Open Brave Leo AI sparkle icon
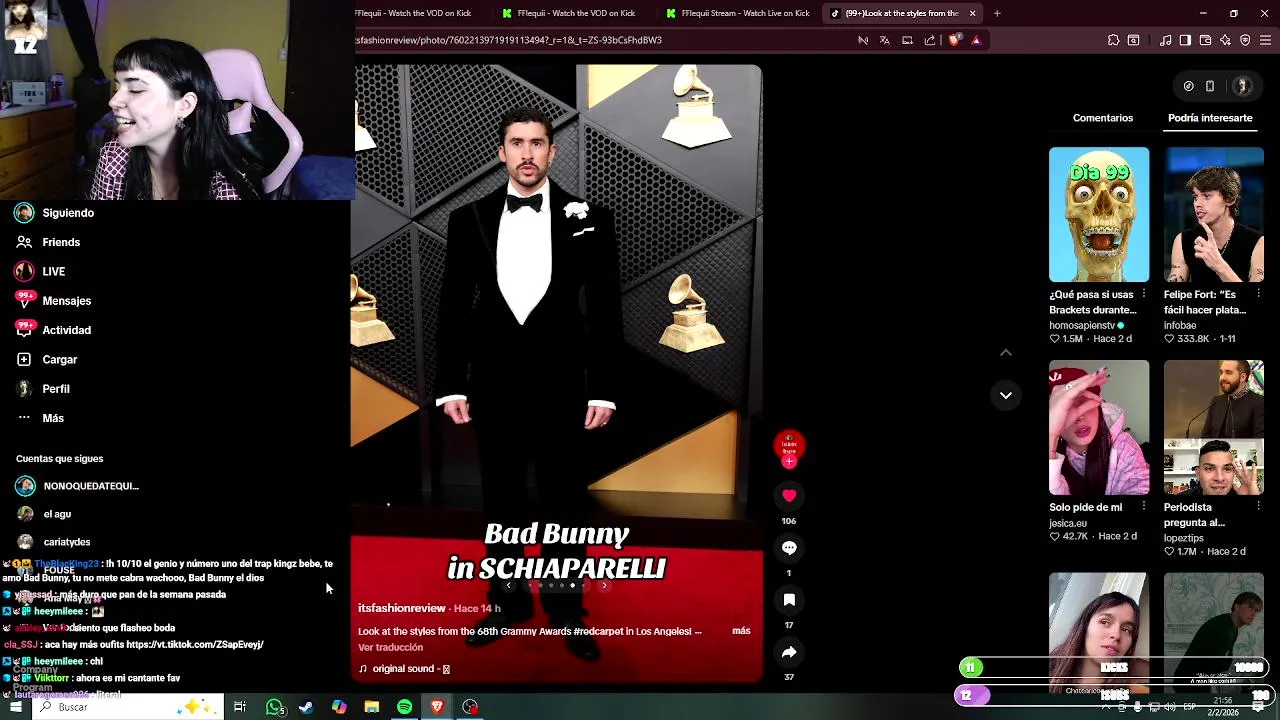Viewport: 1280px width, 720px height. click(1225, 40)
